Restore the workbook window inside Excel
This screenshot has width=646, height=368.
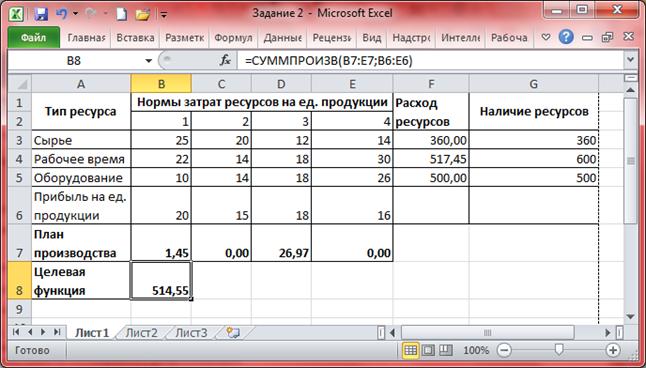point(607,38)
